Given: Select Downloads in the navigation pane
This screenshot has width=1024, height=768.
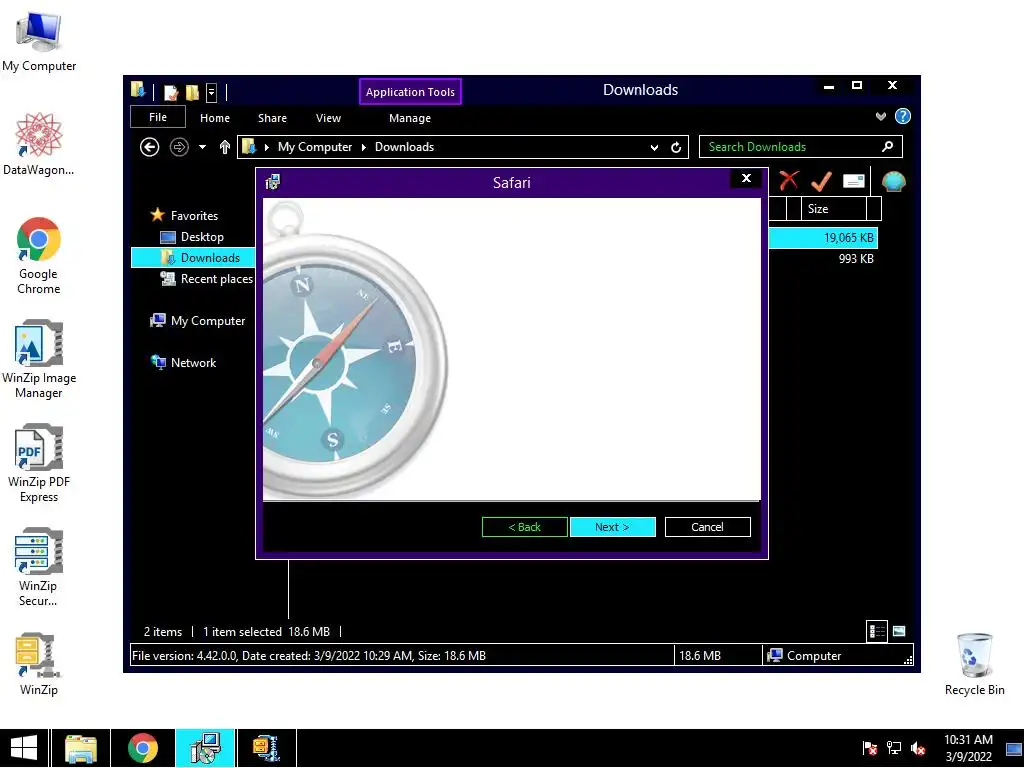Looking at the screenshot, I should tap(193, 258).
